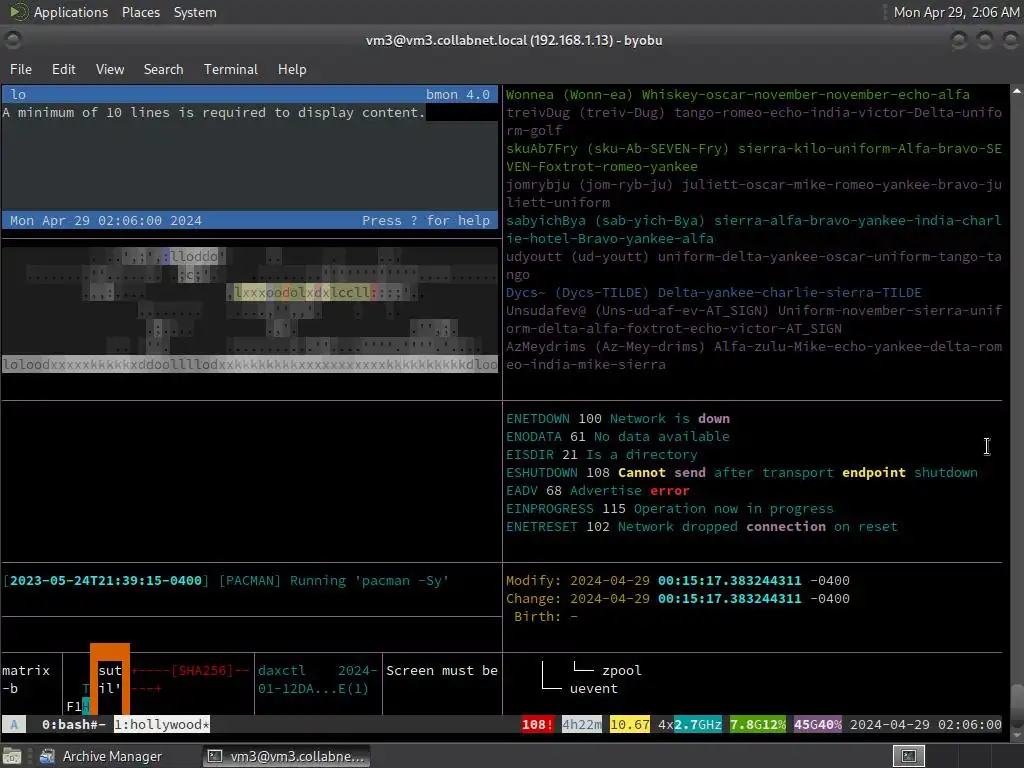Click the daxctl text in bottom pane
Viewport: 1024px width, 768px height.
281,671
